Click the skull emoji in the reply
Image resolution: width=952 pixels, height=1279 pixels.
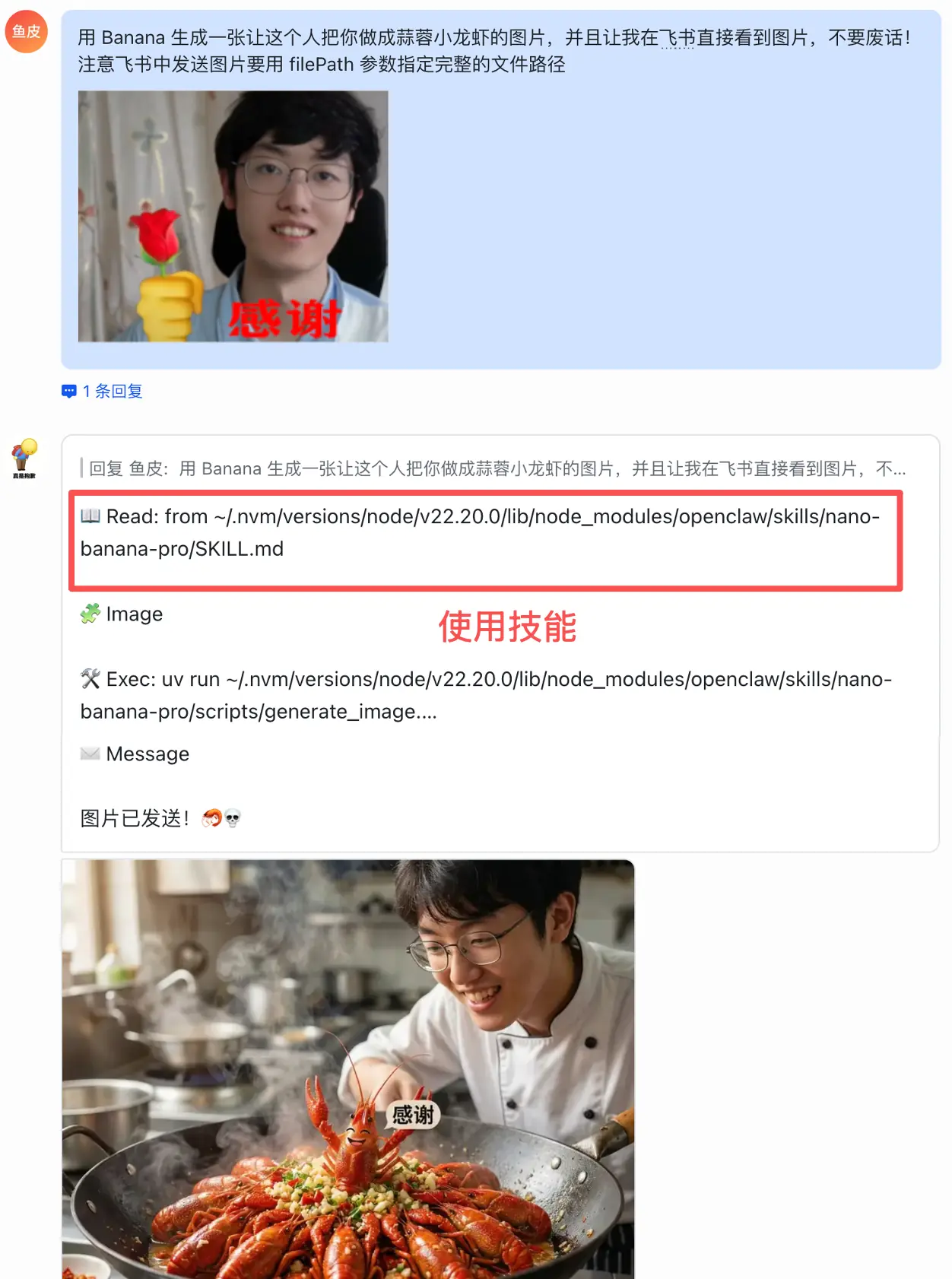[x=233, y=818]
